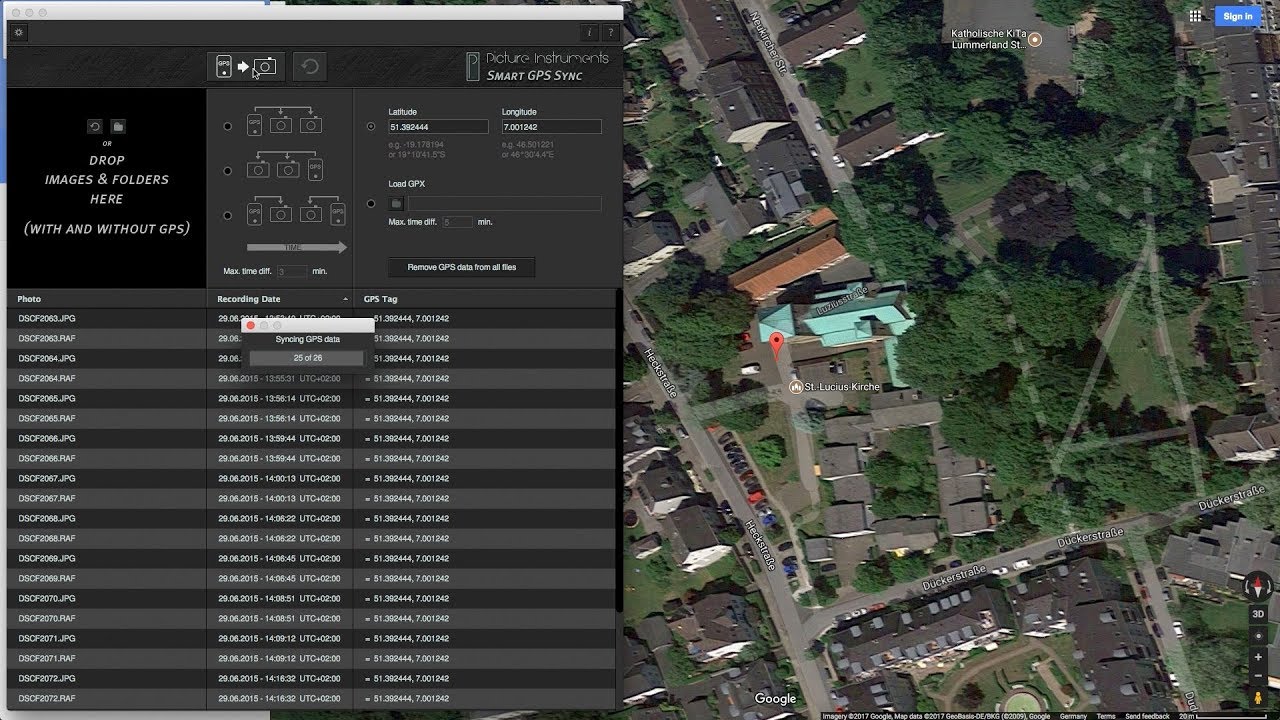Reset map orientation with the compass
Viewport: 1280px width, 720px height.
[x=1258, y=587]
